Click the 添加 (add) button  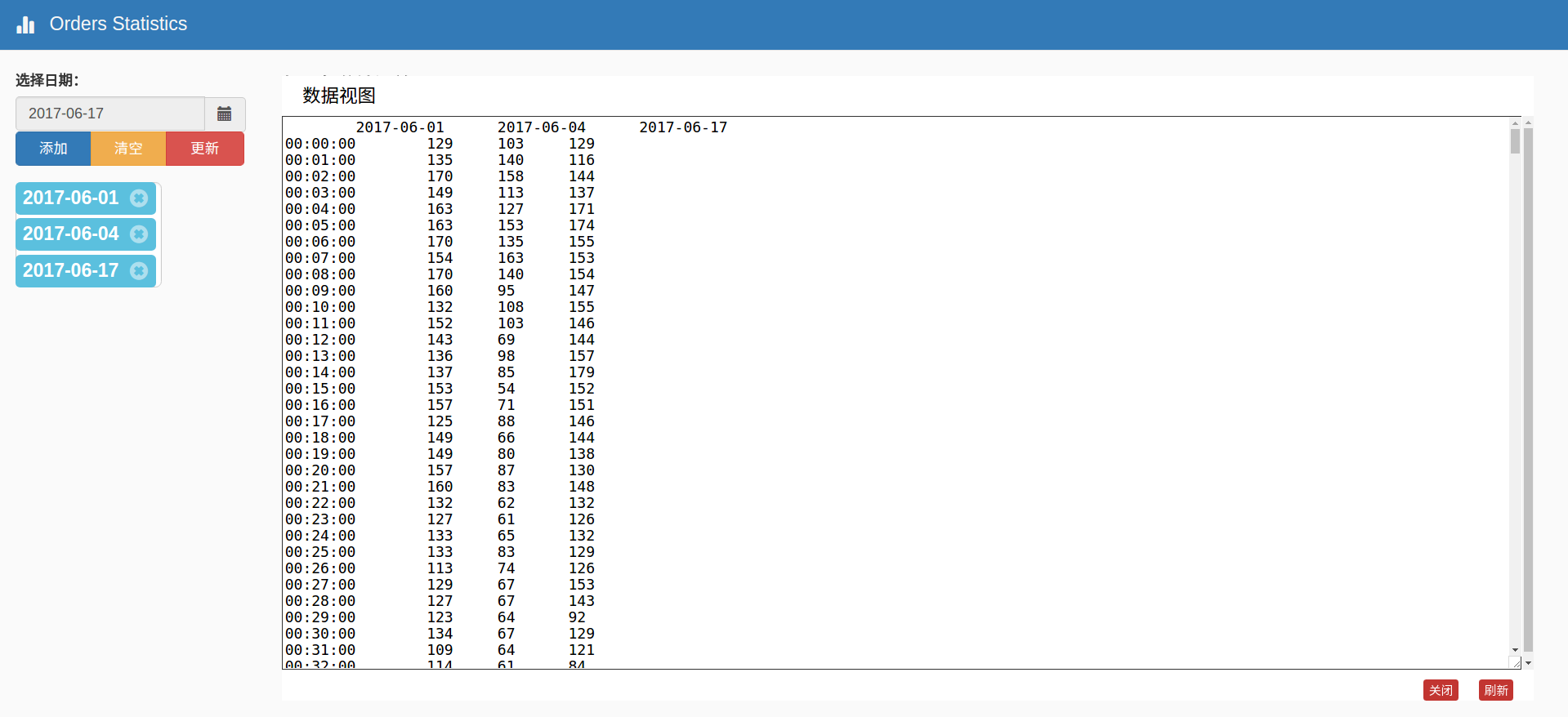point(53,149)
